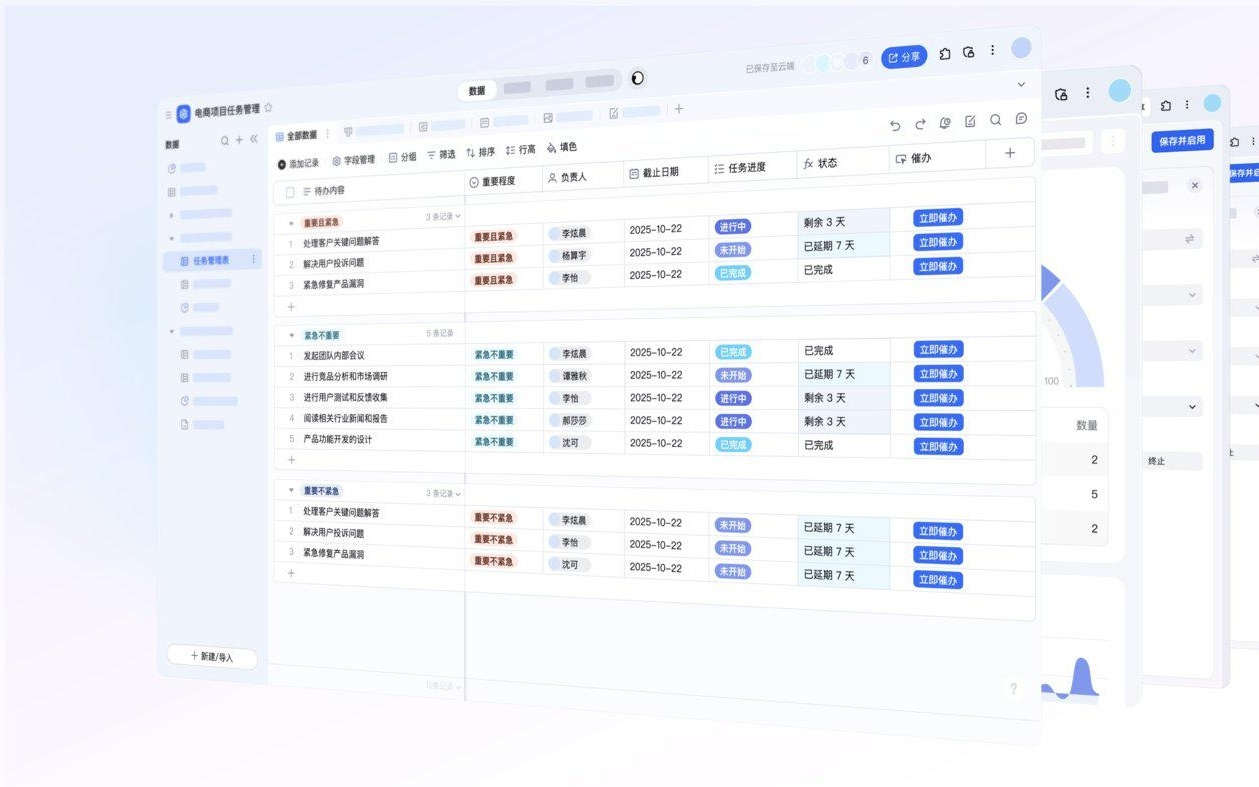Open the 分组 grouping settings
1259x787 pixels.
point(405,156)
